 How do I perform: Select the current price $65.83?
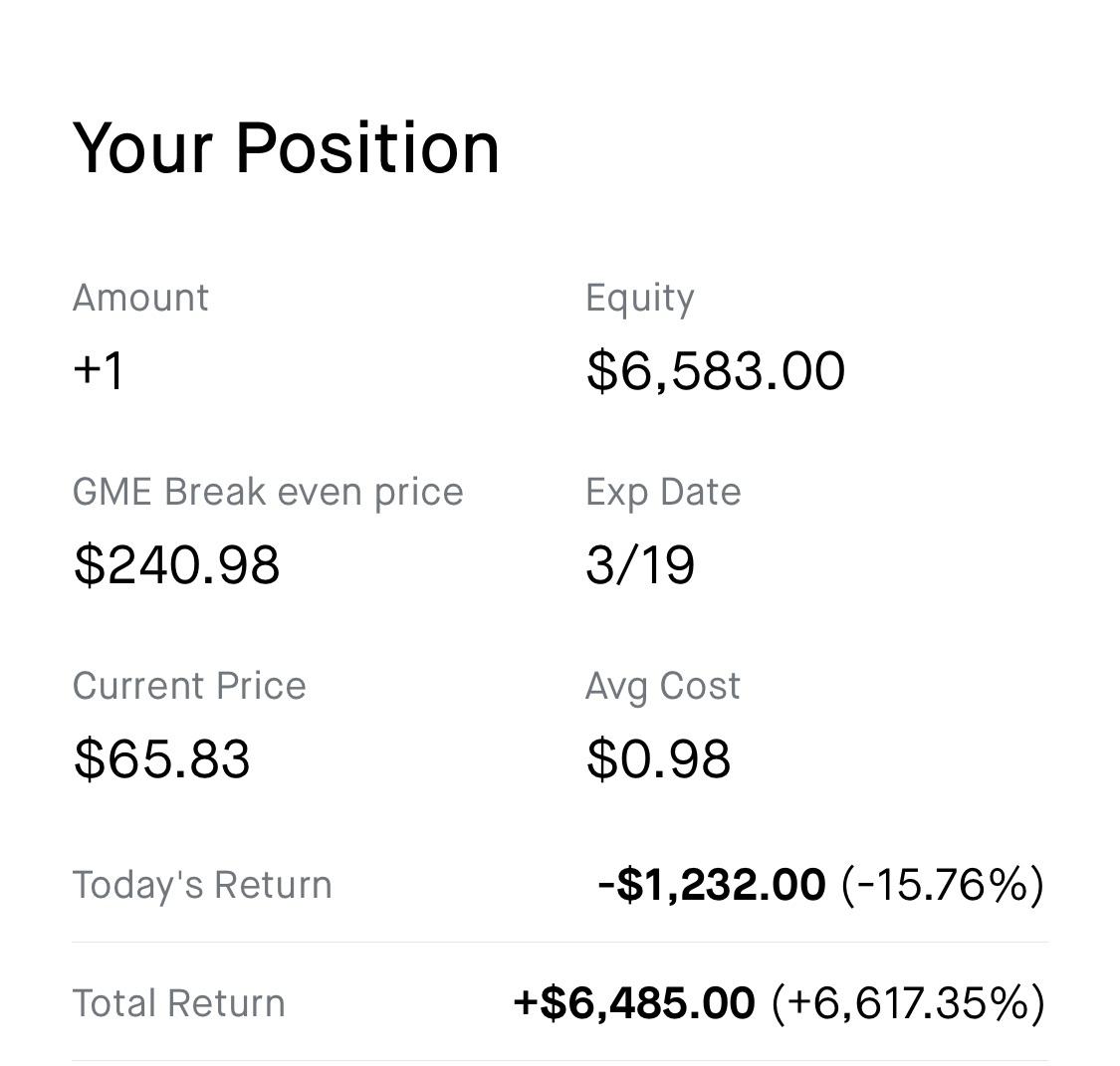coord(162,757)
